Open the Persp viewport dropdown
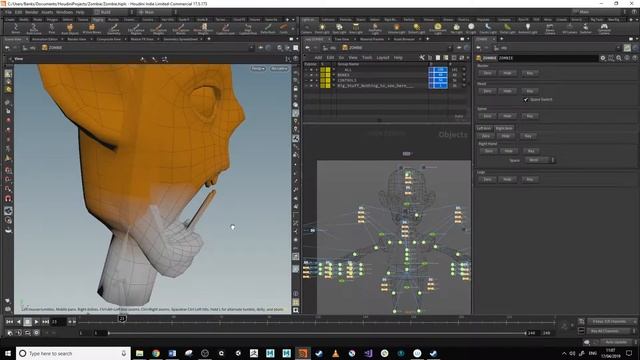The image size is (640, 360). point(258,69)
